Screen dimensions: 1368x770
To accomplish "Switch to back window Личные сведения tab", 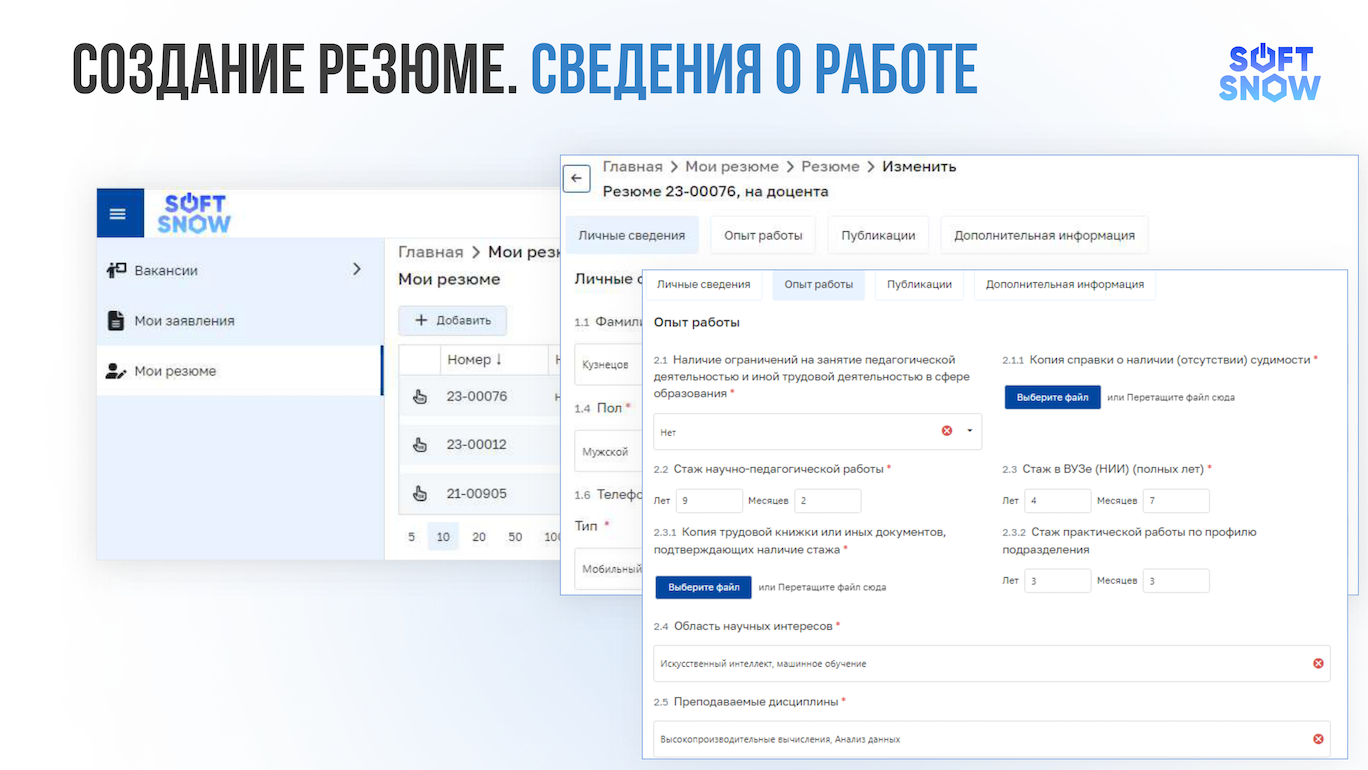I will [x=632, y=235].
